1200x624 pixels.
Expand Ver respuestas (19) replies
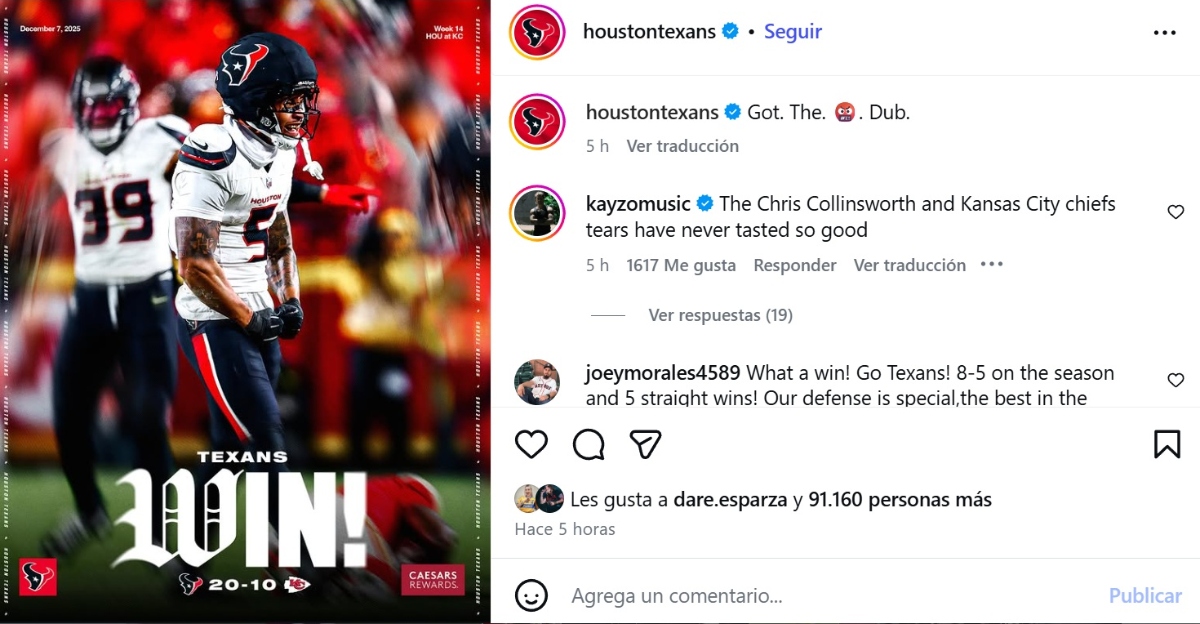click(x=720, y=315)
